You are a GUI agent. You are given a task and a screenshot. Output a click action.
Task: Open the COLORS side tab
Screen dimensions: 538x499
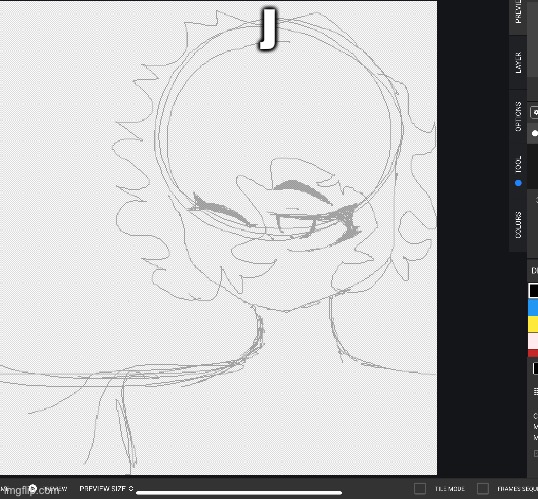518,225
